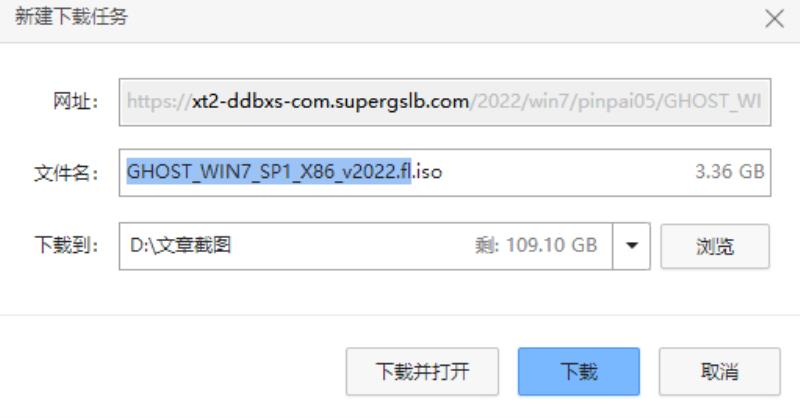Click the highlighted GHOST_WIN7_SP1_X86 filename text

[x=268, y=171]
